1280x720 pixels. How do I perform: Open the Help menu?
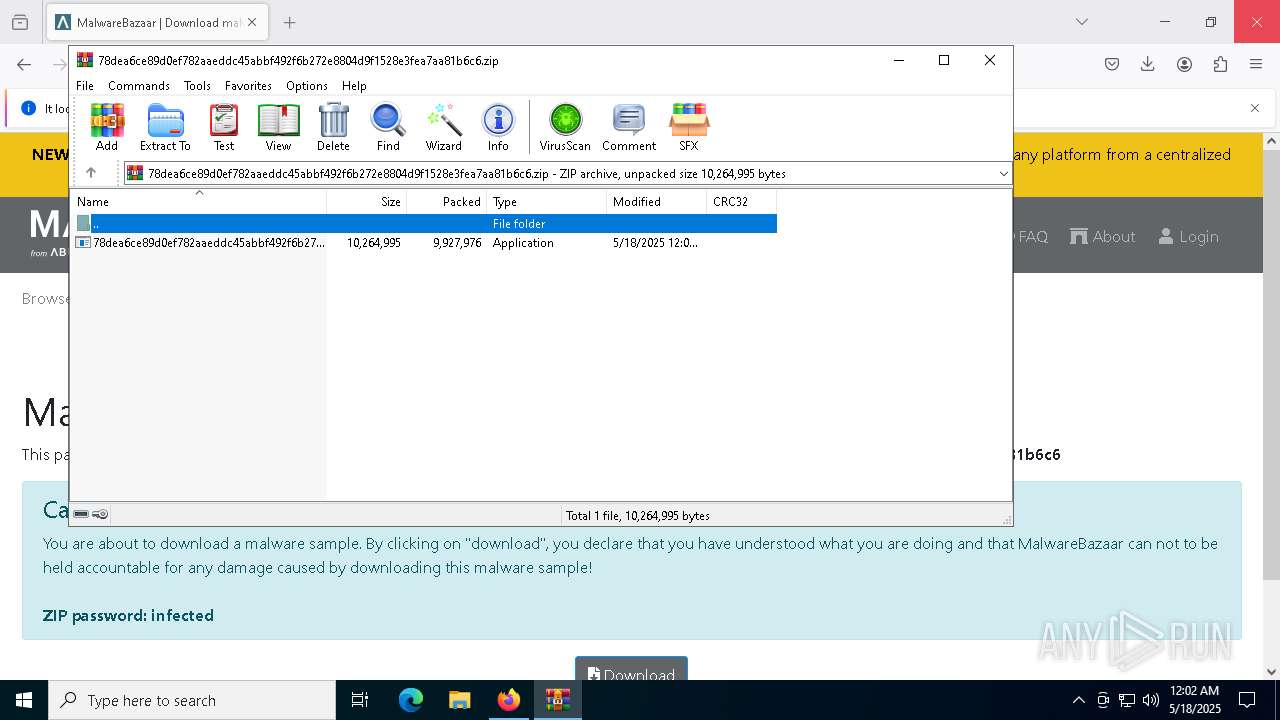pyautogui.click(x=354, y=86)
